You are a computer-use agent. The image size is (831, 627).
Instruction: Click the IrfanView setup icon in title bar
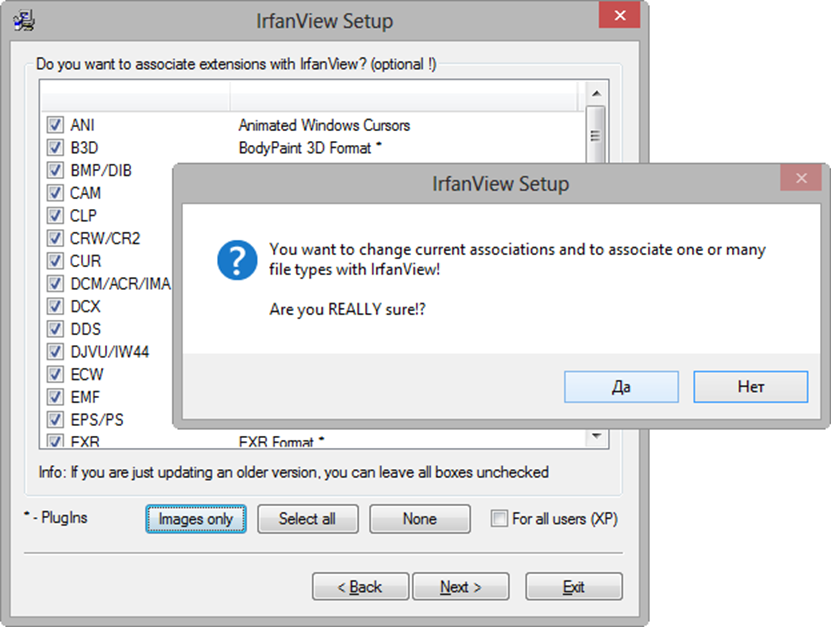pyautogui.click(x=24, y=21)
